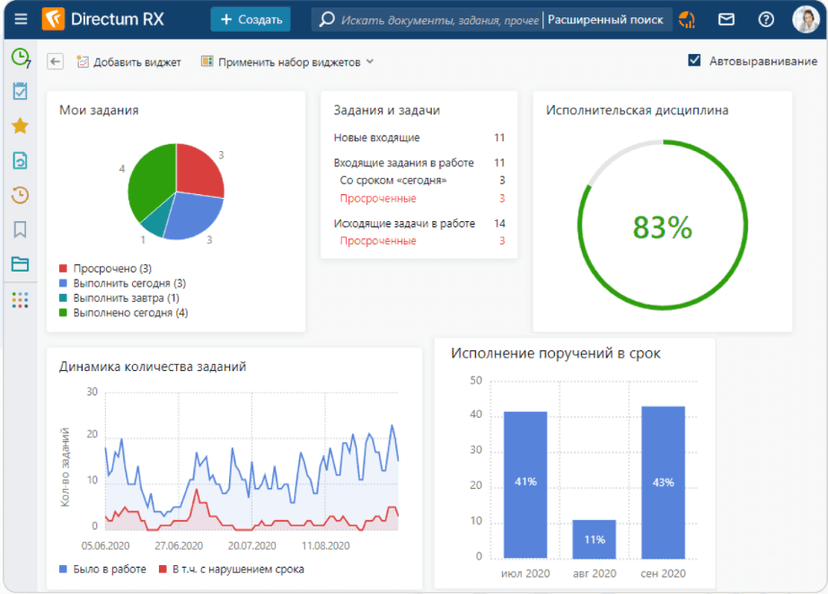Click the Создать button

point(250,19)
